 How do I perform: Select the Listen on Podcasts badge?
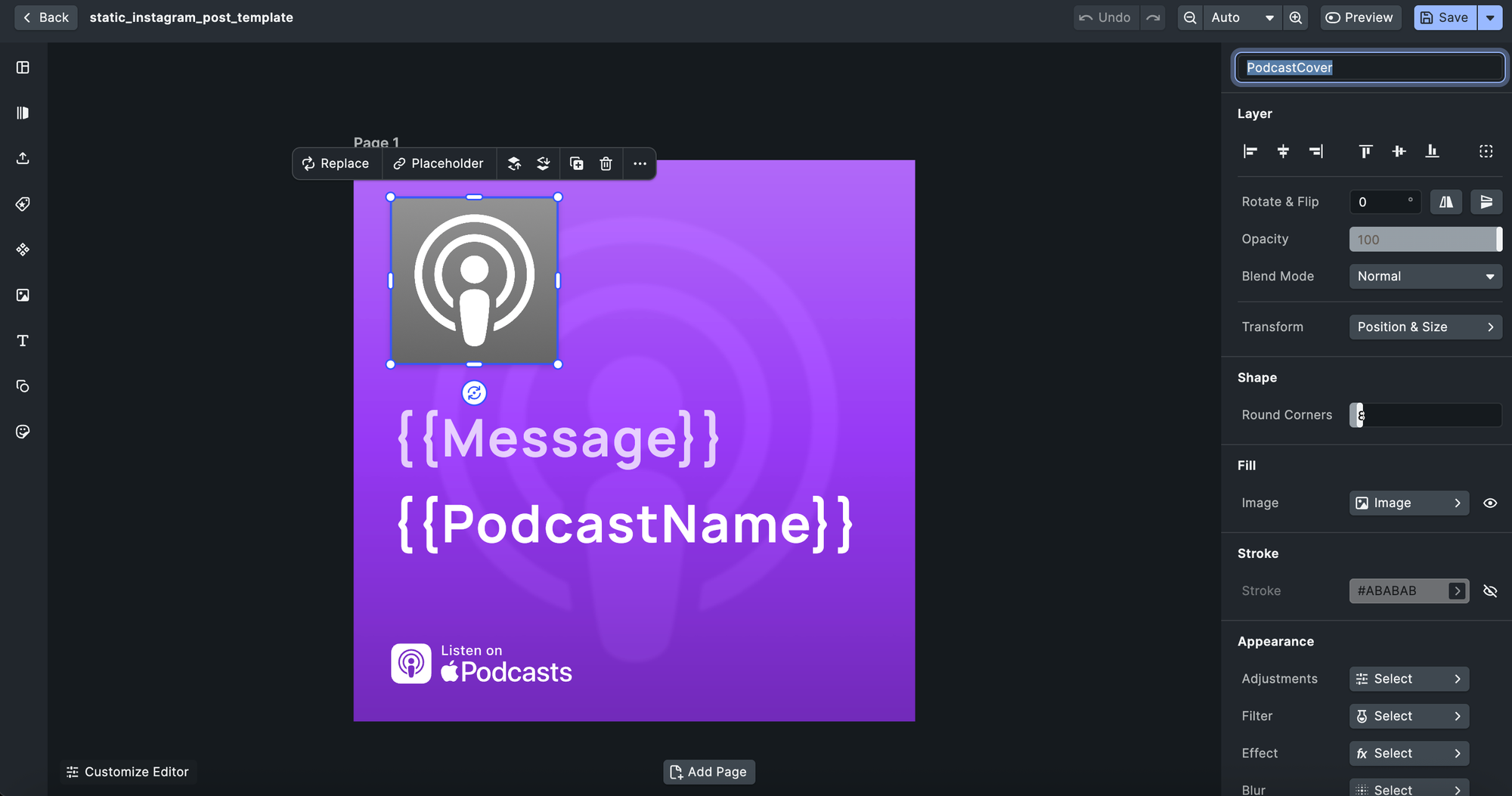point(482,664)
